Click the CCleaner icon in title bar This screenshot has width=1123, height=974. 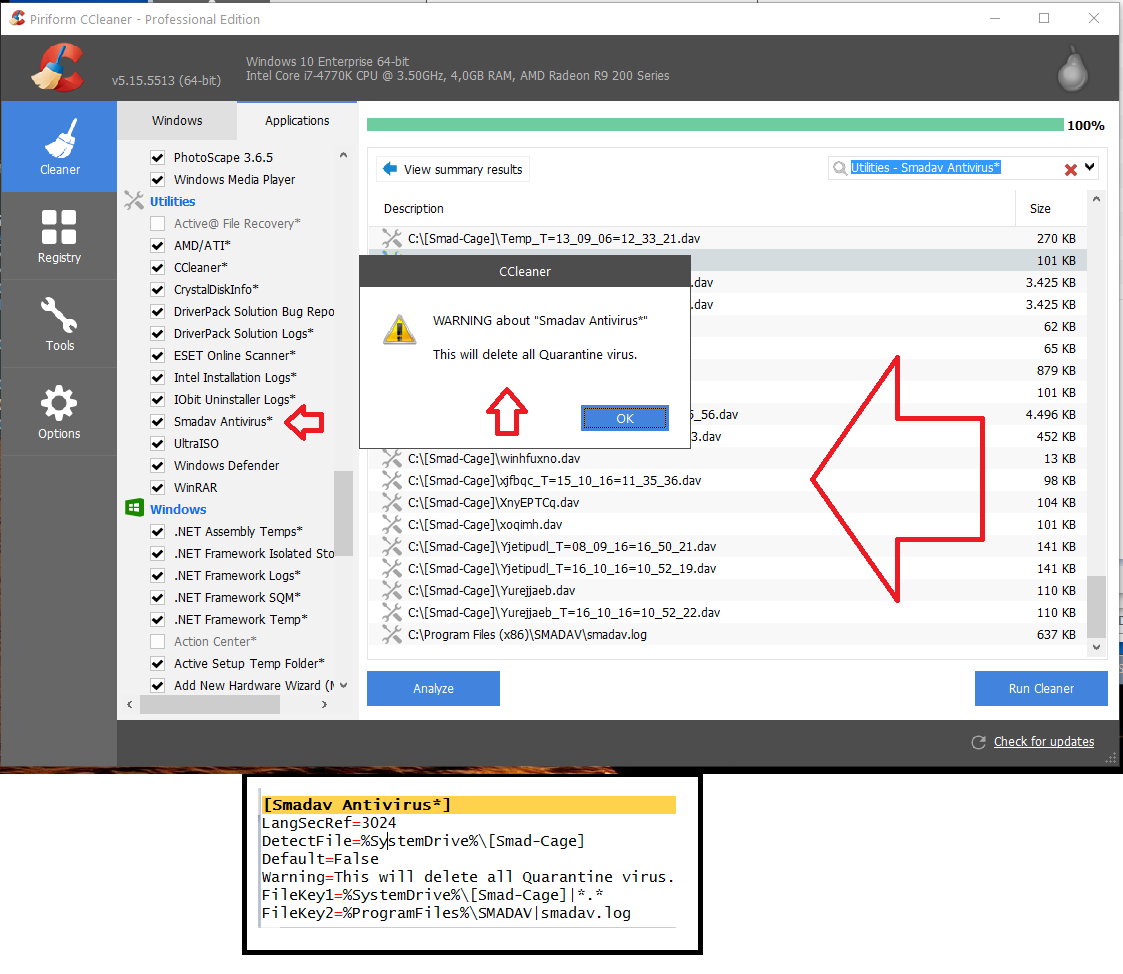coord(17,18)
